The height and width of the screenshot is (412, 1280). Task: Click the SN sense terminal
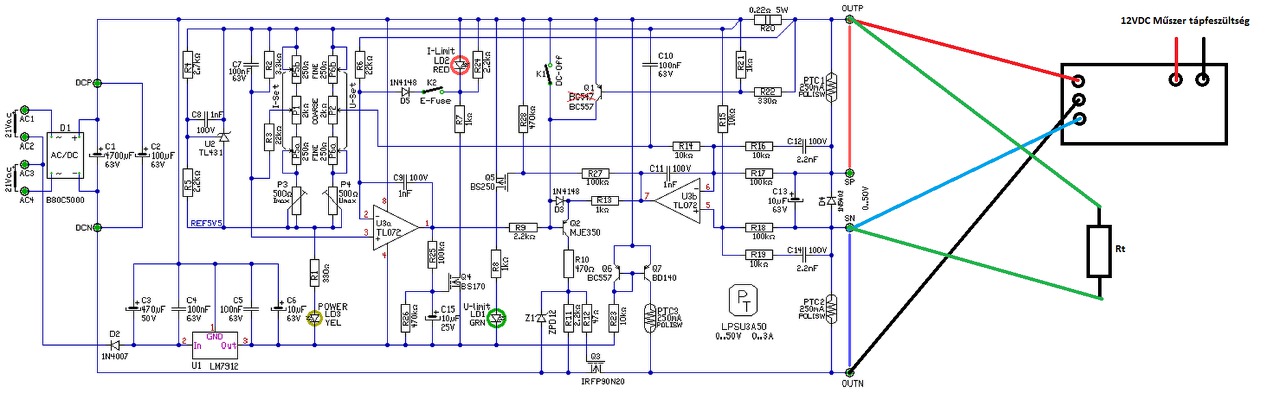[x=849, y=229]
